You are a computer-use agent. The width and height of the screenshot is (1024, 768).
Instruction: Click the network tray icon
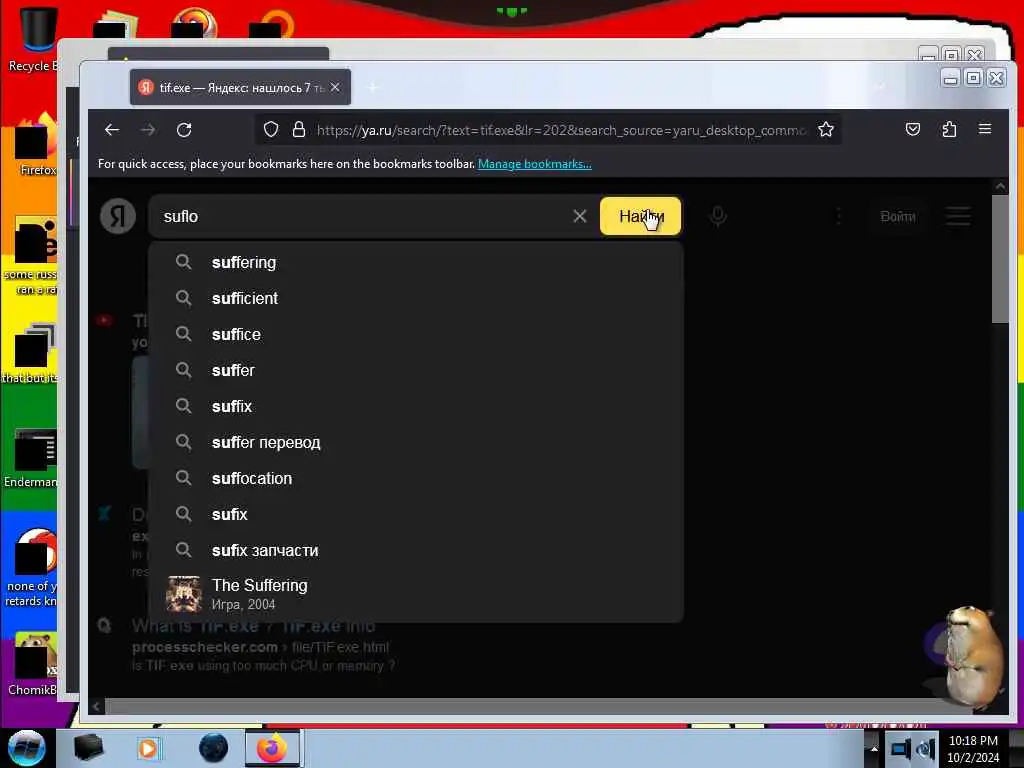pos(901,748)
